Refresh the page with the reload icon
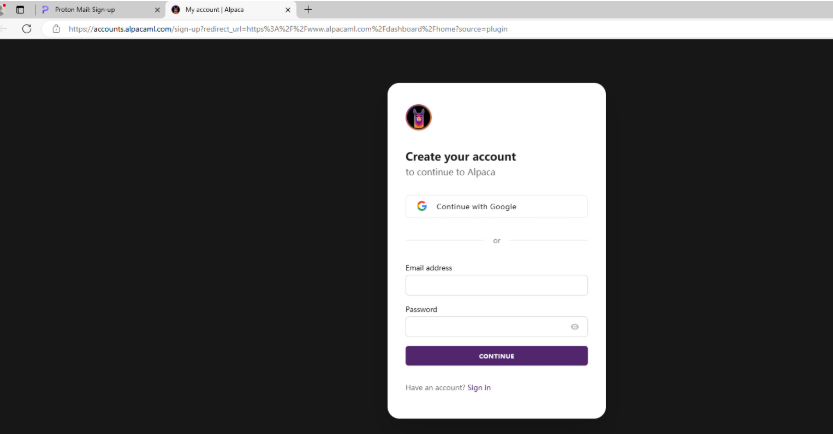The image size is (833, 434). pyautogui.click(x=27, y=29)
